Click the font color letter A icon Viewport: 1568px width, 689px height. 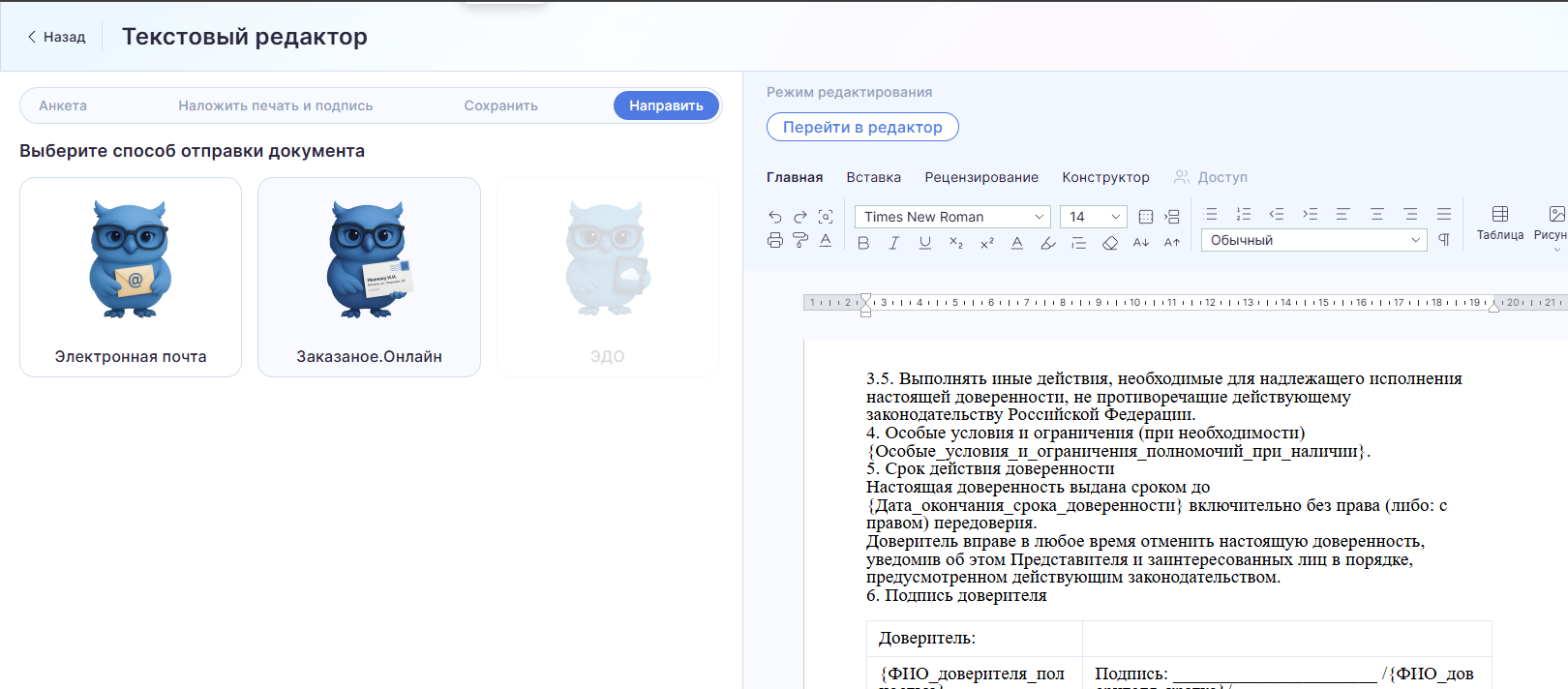click(x=1016, y=243)
